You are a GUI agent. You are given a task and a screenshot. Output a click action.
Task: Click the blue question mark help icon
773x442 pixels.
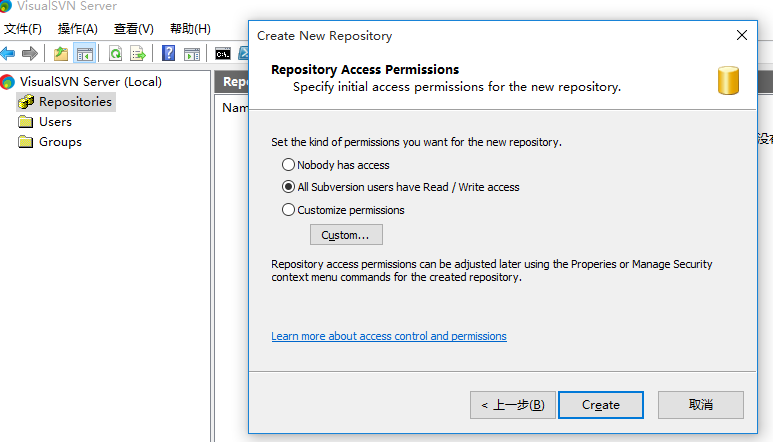169,53
